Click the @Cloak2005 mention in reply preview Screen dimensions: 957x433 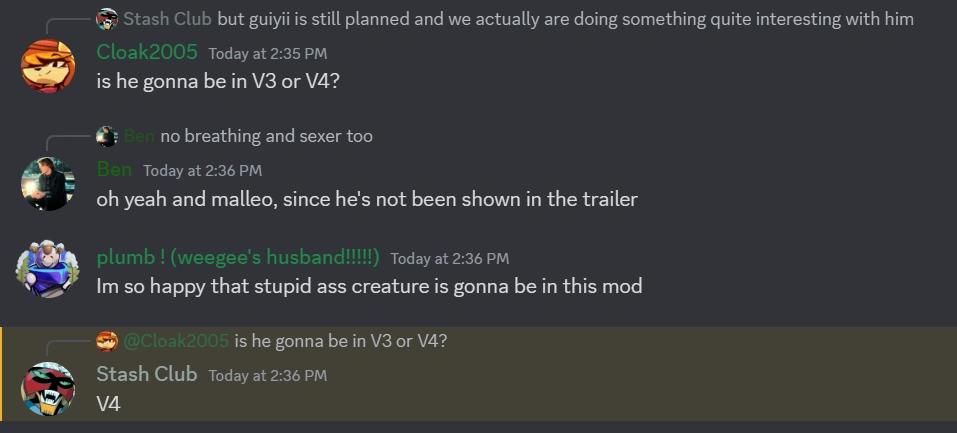click(x=176, y=341)
